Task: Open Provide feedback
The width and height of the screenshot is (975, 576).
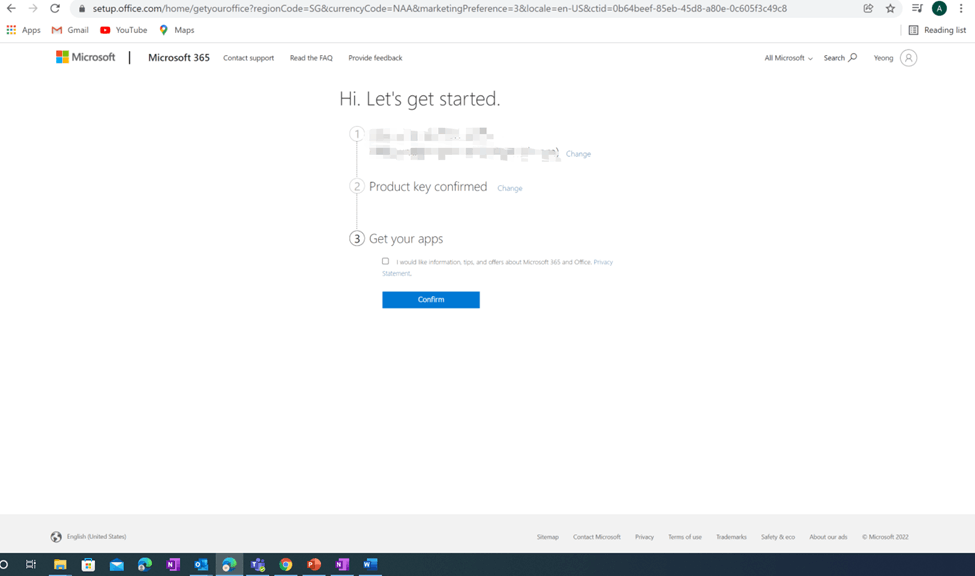Action: click(375, 58)
